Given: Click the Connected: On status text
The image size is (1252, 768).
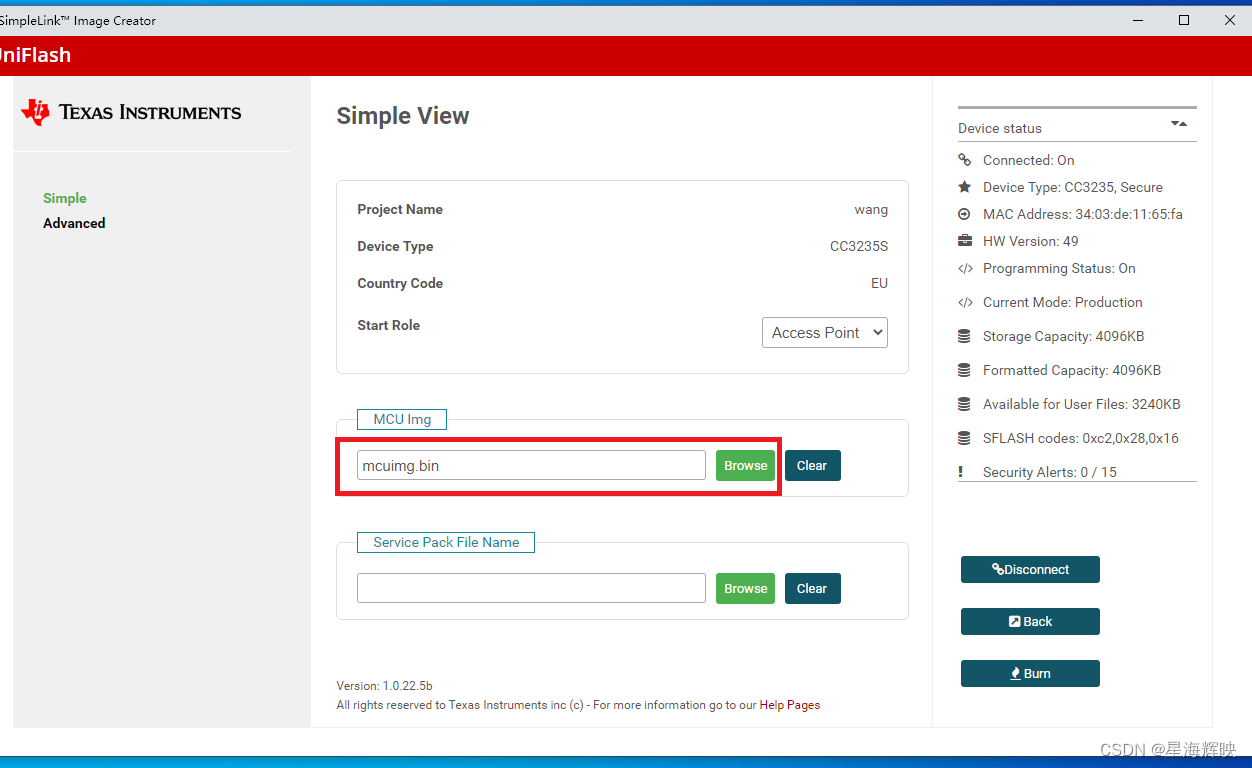Looking at the screenshot, I should coord(1029,160).
